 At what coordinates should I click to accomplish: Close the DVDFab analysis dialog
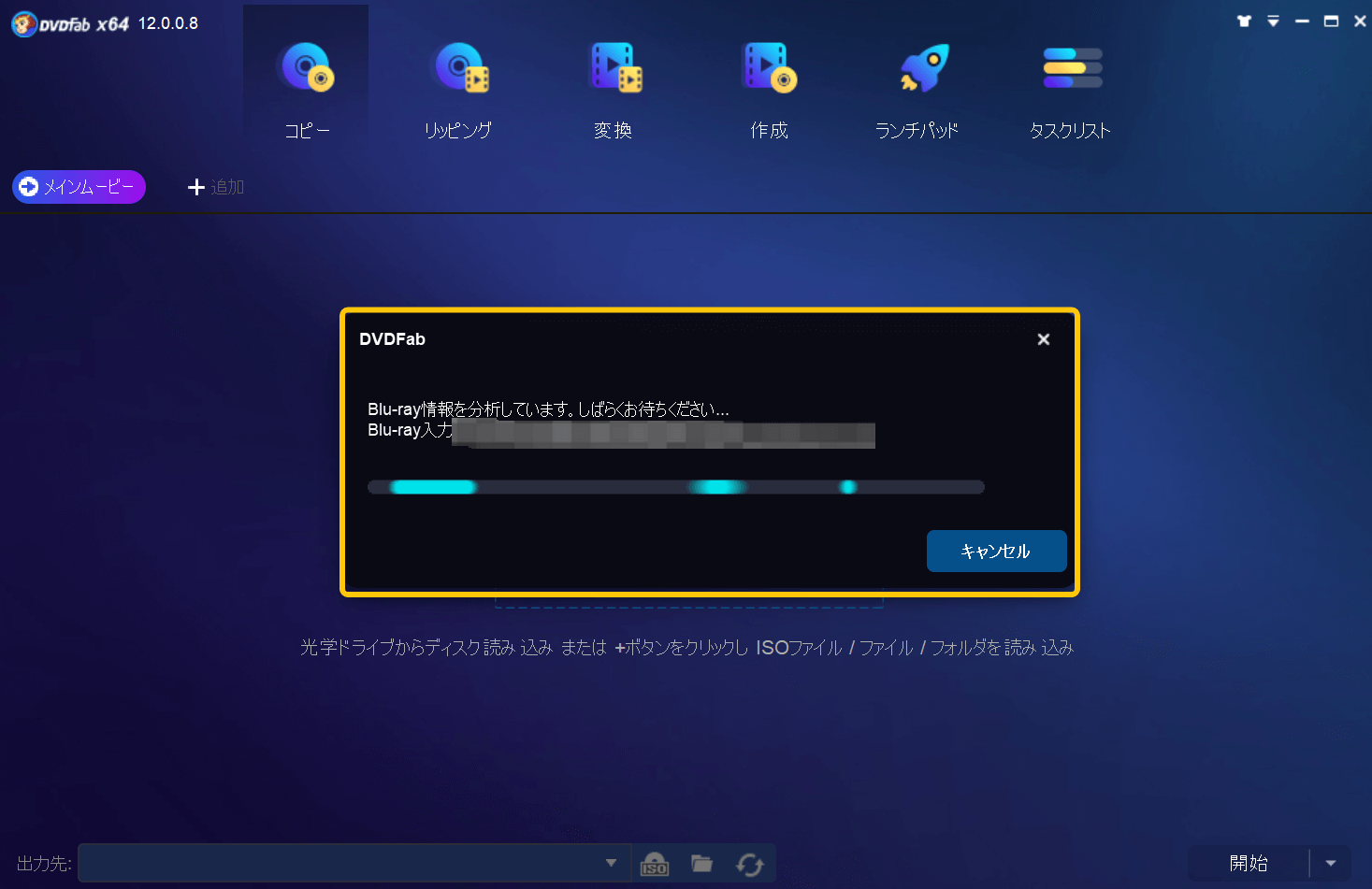click(1044, 339)
